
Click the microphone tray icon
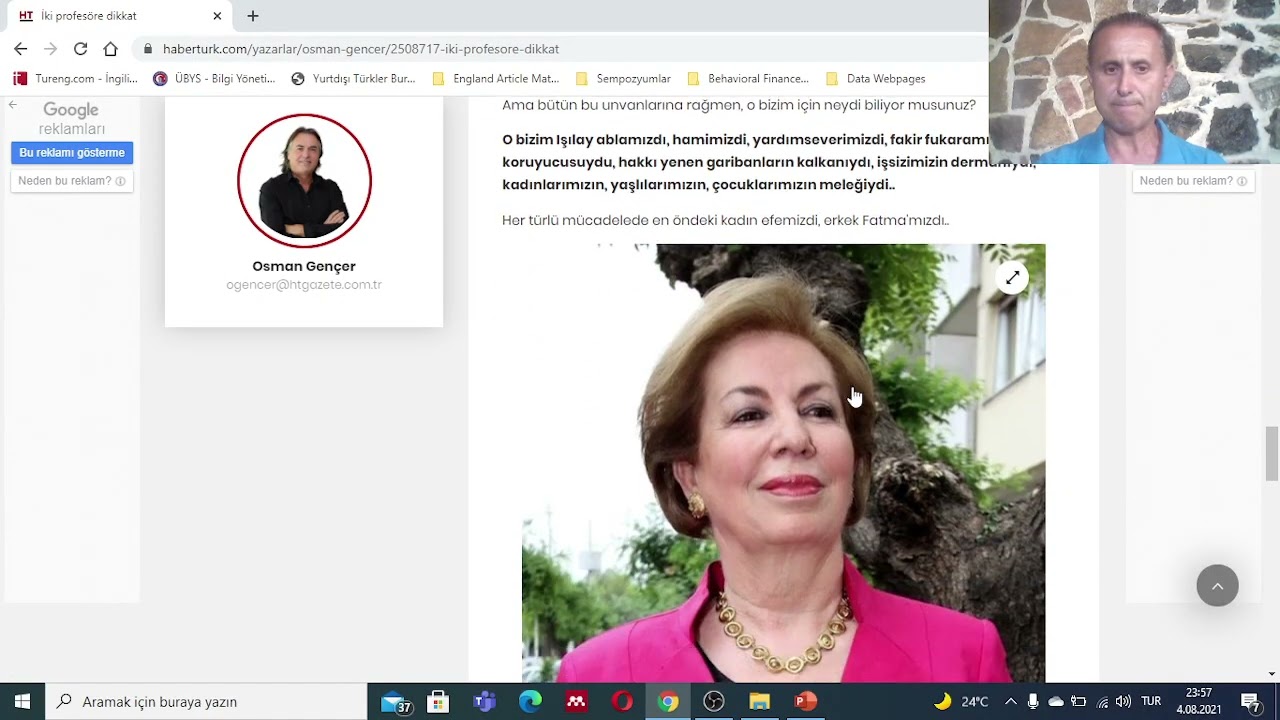(x=1033, y=702)
